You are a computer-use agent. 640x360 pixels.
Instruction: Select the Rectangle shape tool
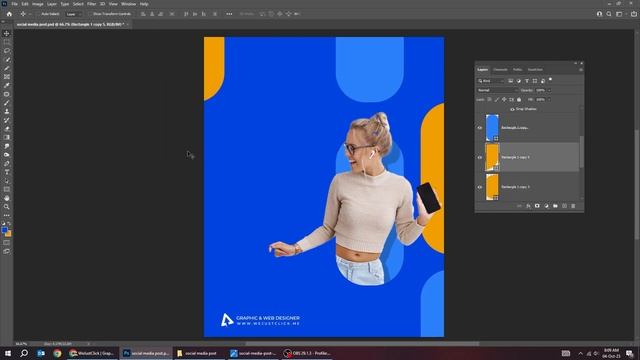(x=7, y=189)
